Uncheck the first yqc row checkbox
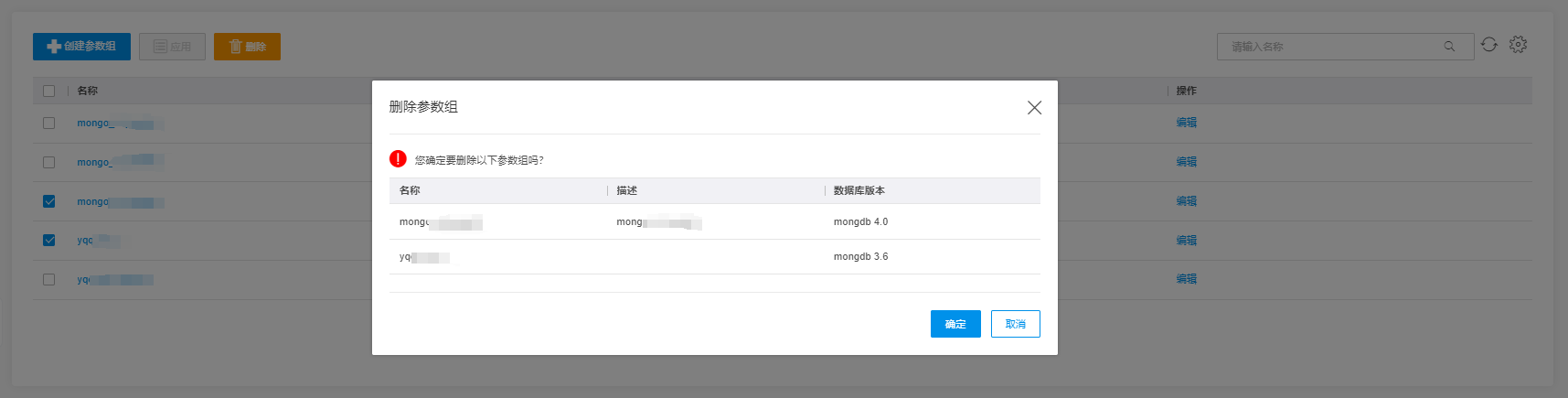Image resolution: width=1568 pixels, height=398 pixels. pyautogui.click(x=49, y=241)
